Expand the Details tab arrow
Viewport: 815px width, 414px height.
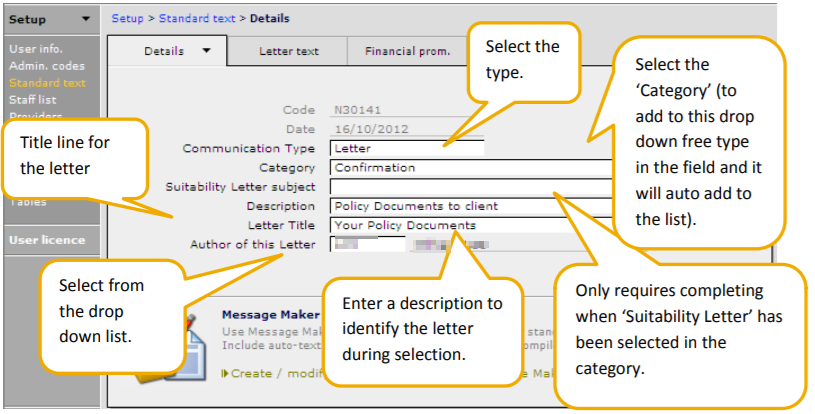click(x=207, y=51)
